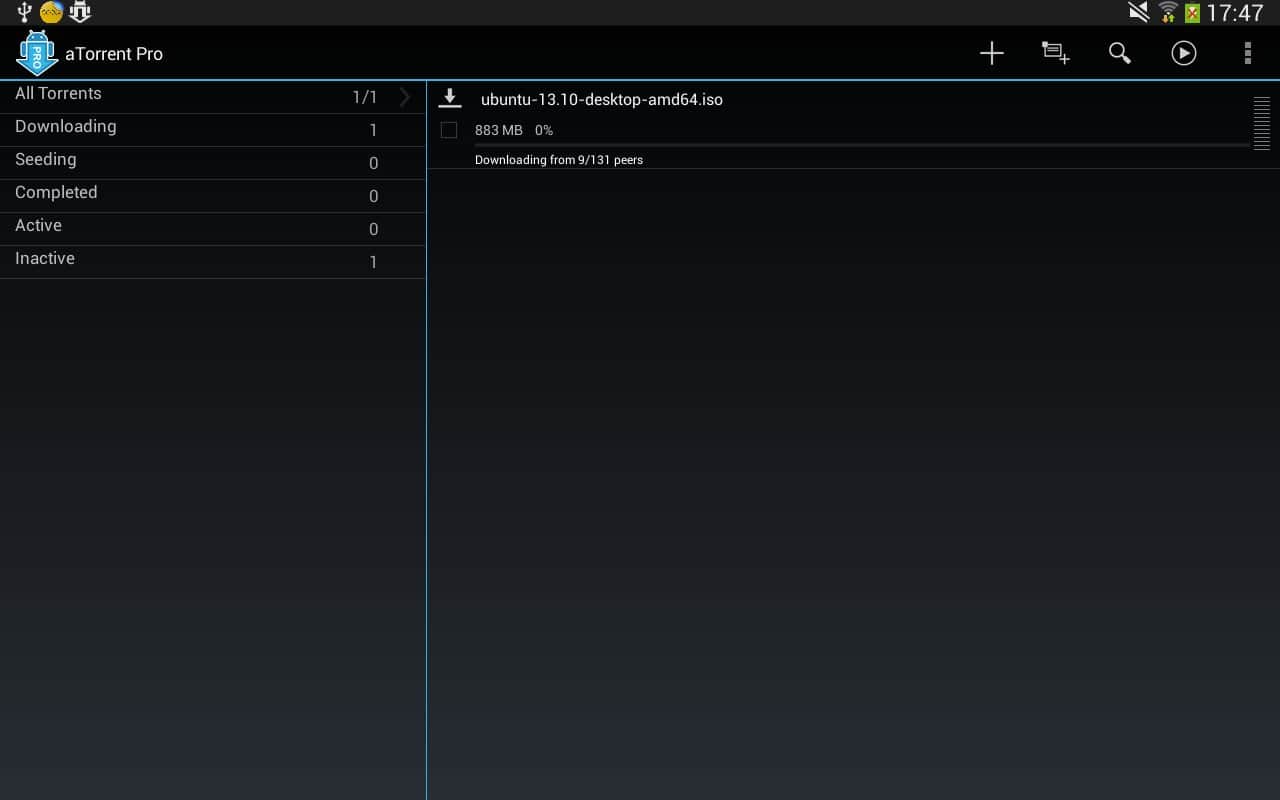This screenshot has height=800, width=1280.
Task: Click the download arrow icon beside ubuntu torrent
Action: coord(450,98)
